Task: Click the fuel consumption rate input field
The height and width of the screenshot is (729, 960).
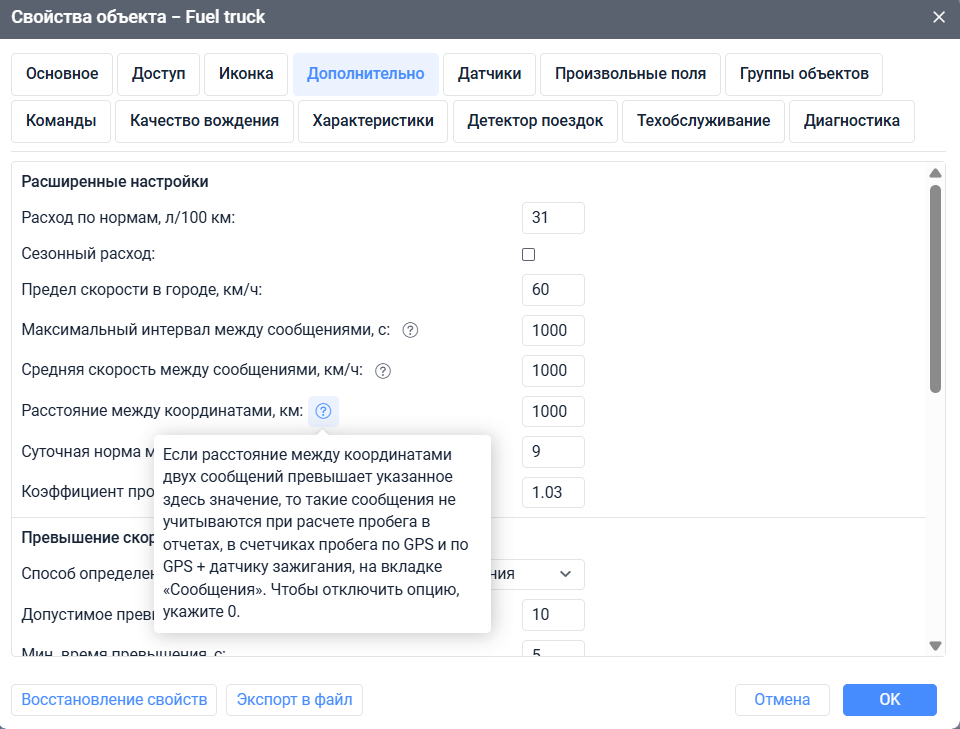Action: pos(553,217)
